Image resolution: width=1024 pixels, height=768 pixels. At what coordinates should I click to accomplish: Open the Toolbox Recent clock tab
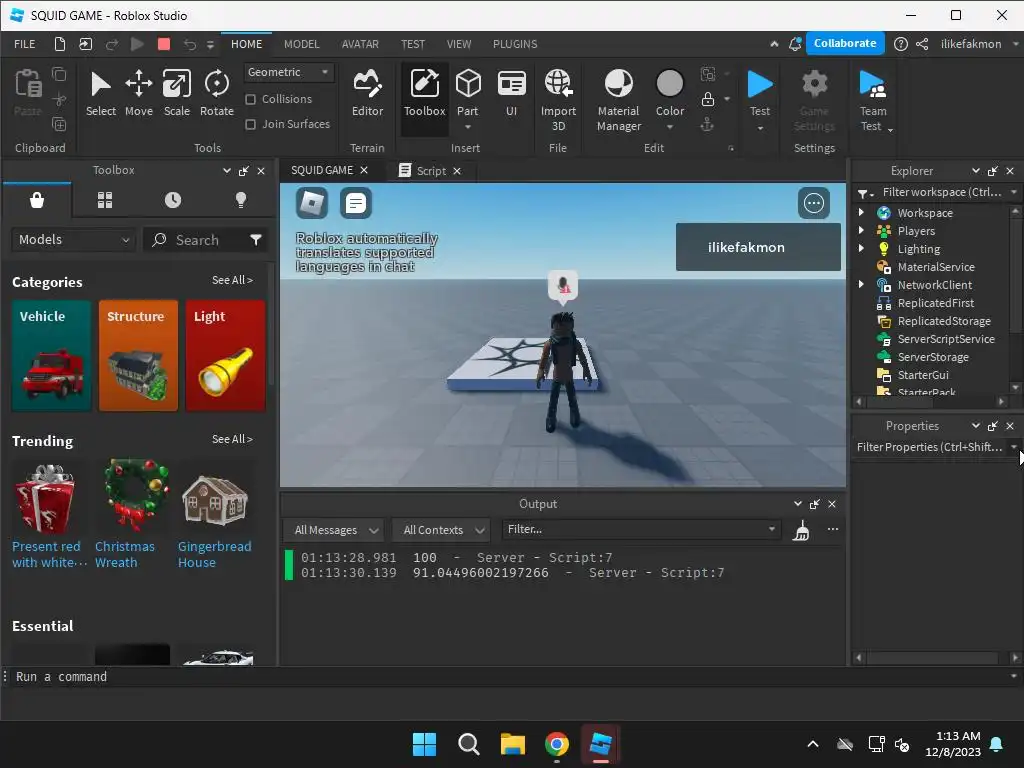[172, 200]
